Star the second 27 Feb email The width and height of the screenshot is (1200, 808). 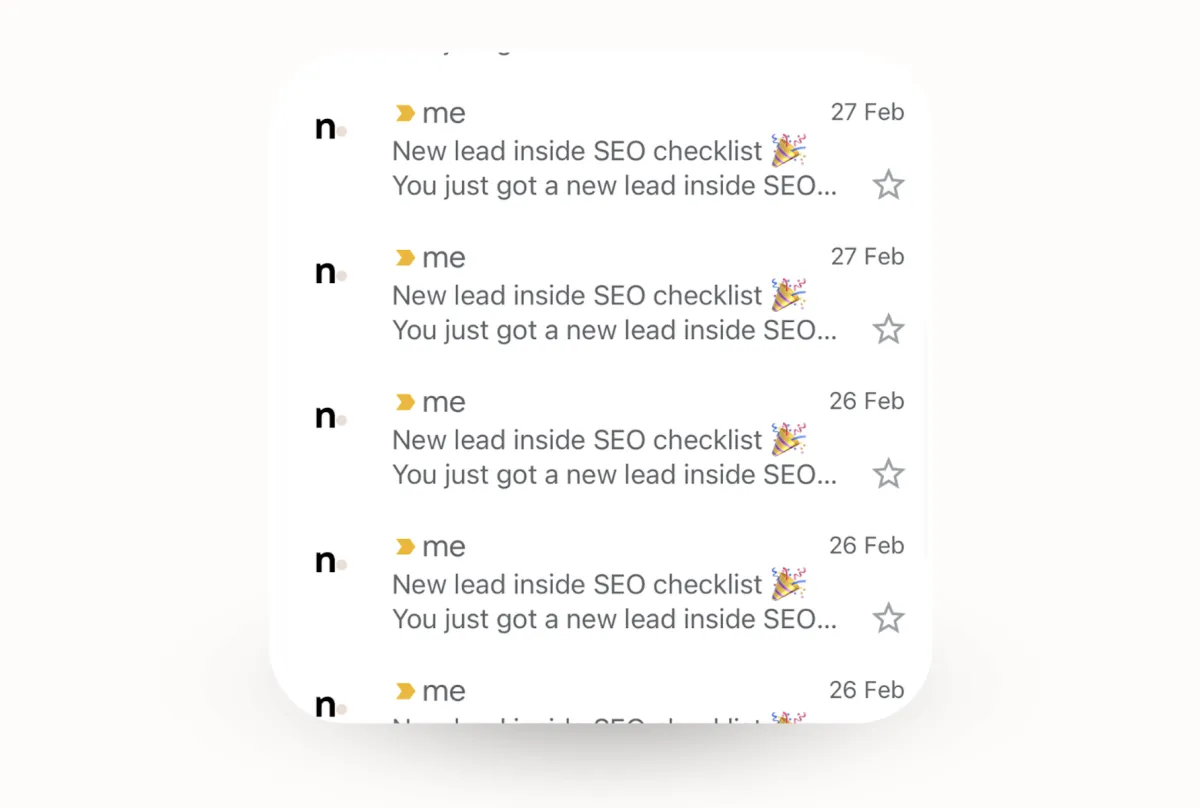pyautogui.click(x=888, y=329)
